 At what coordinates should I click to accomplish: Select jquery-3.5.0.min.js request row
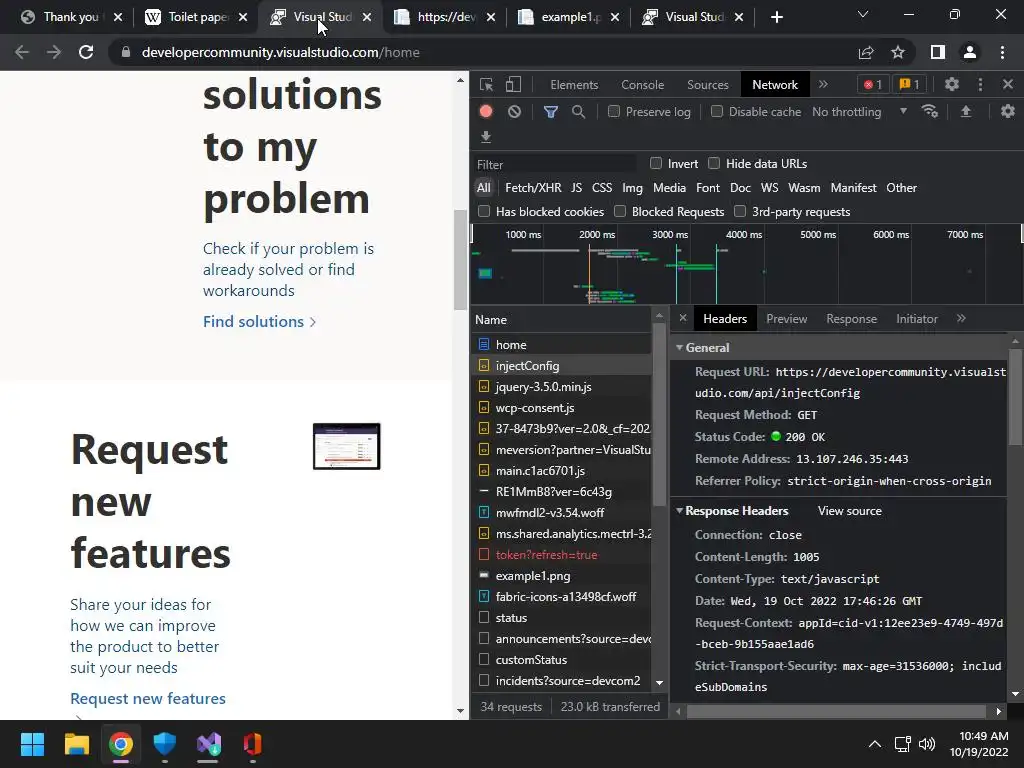point(562,387)
